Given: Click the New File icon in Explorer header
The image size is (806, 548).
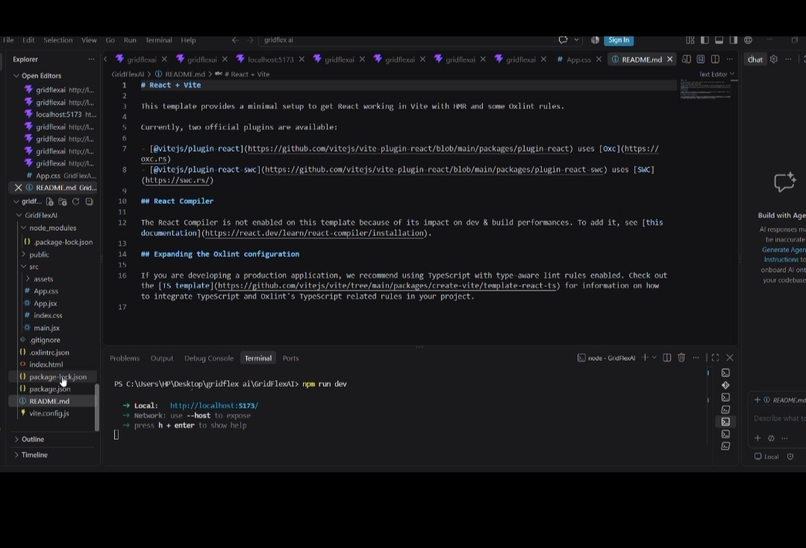Looking at the screenshot, I should click(49, 202).
